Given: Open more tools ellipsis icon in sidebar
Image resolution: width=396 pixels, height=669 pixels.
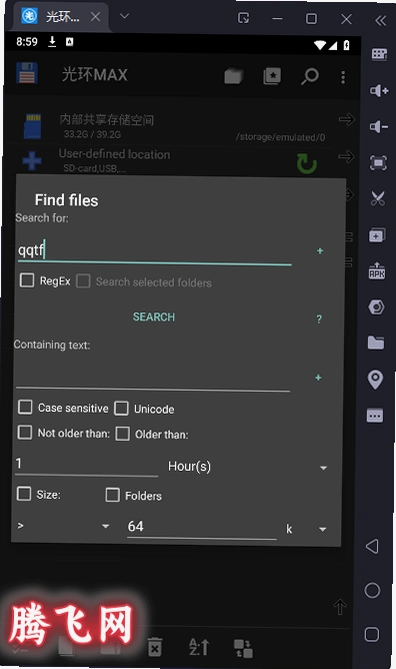Looking at the screenshot, I should click(x=375, y=415).
